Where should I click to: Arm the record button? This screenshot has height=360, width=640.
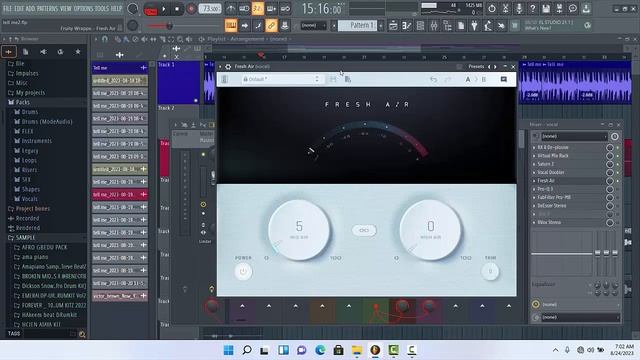point(191,9)
